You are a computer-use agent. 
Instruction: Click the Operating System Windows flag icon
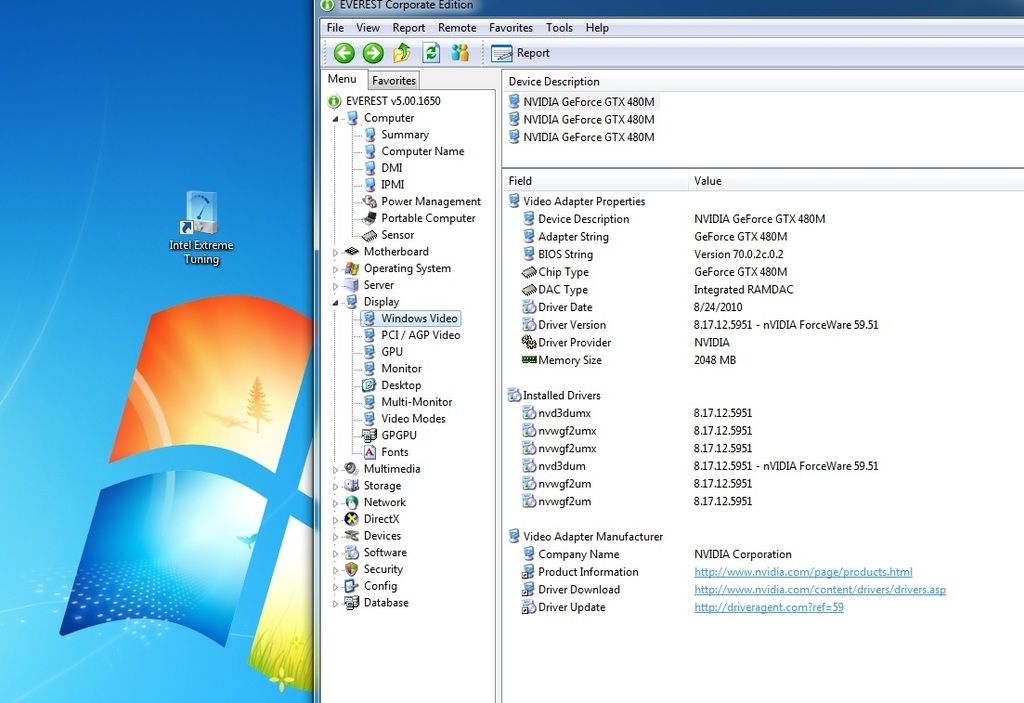pos(352,268)
